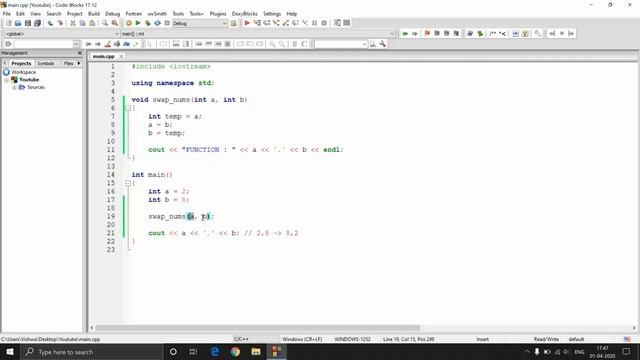640x360 pixels.
Task: Click the Jump back green arrow icon
Action: (x=405, y=33)
